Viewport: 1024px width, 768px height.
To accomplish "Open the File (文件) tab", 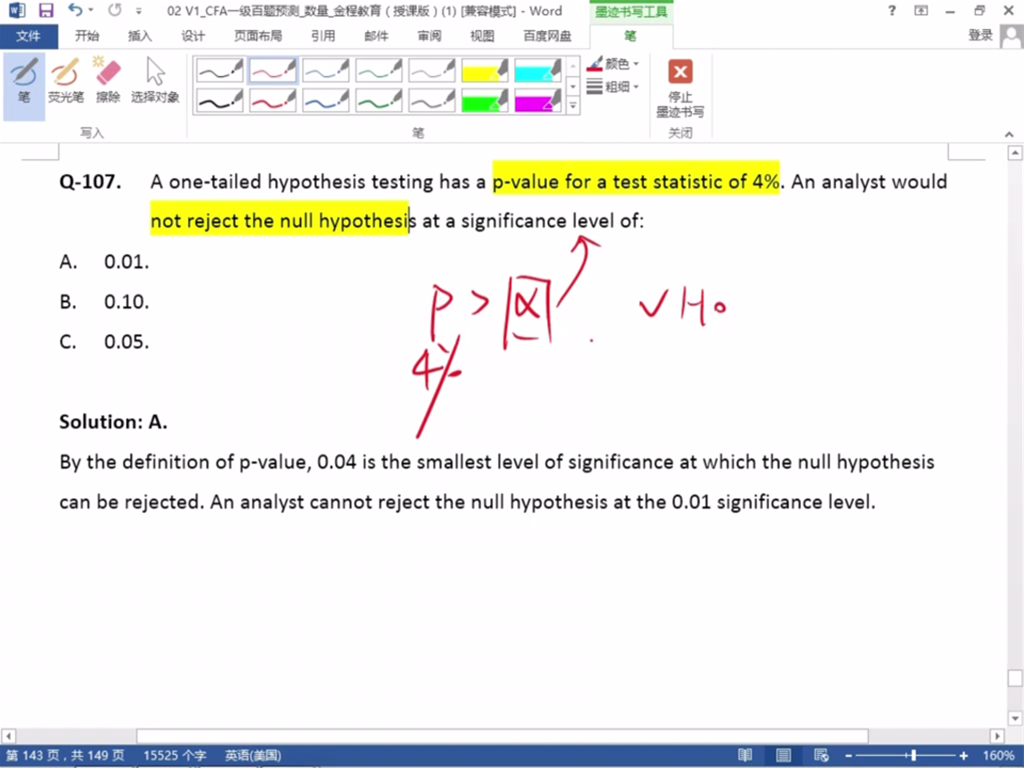I will coord(28,36).
